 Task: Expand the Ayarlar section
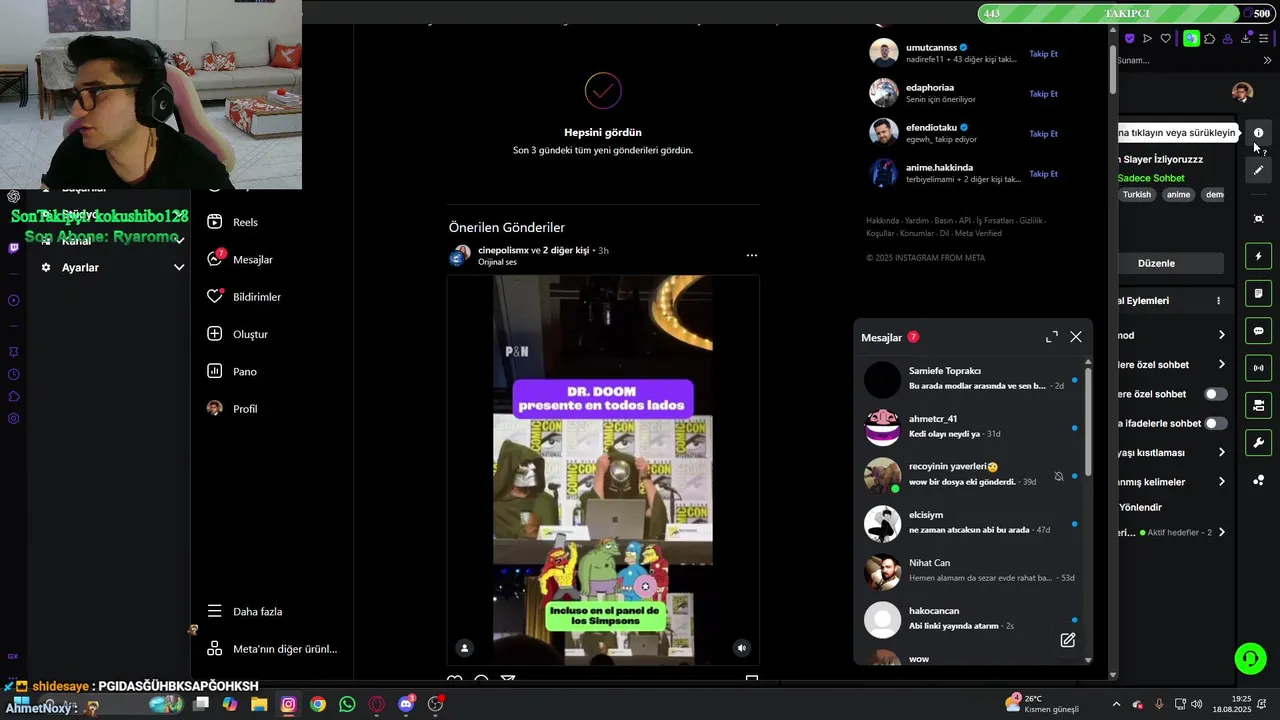(x=179, y=267)
